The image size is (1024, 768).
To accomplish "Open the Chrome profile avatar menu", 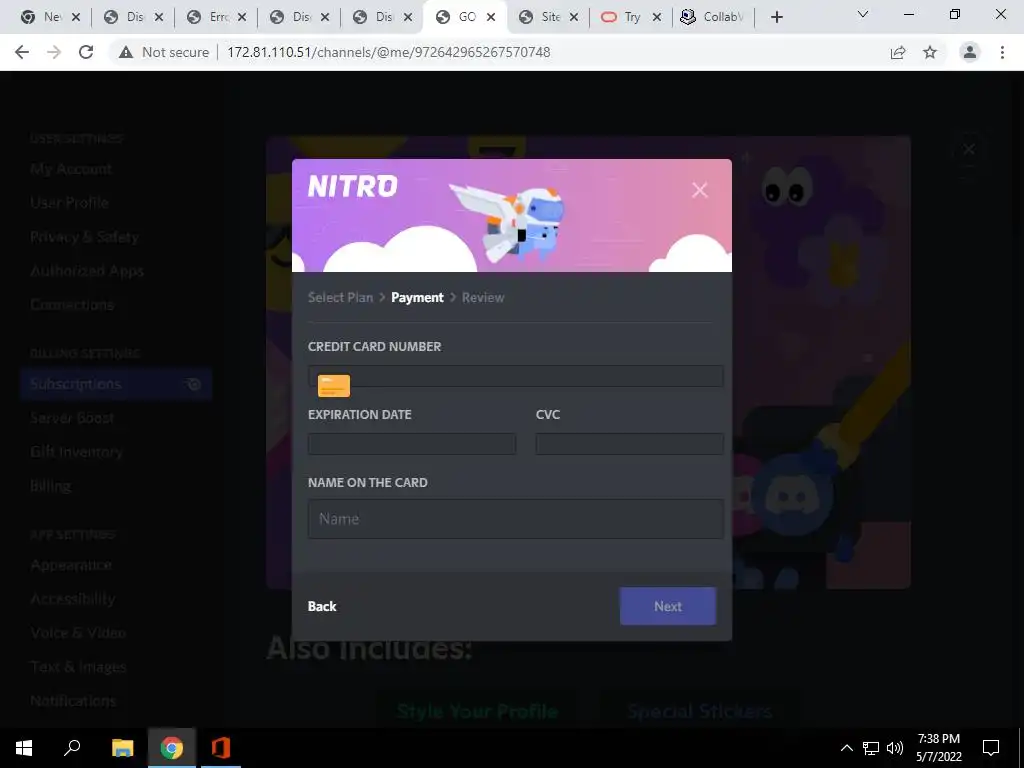I will pyautogui.click(x=970, y=52).
